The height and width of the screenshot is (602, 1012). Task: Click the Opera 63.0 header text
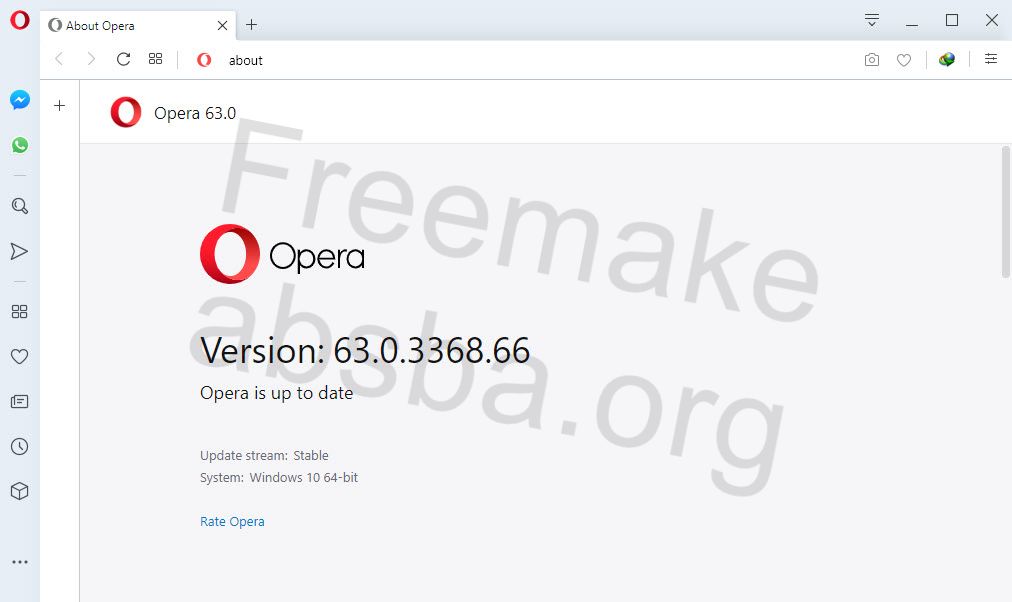click(195, 113)
